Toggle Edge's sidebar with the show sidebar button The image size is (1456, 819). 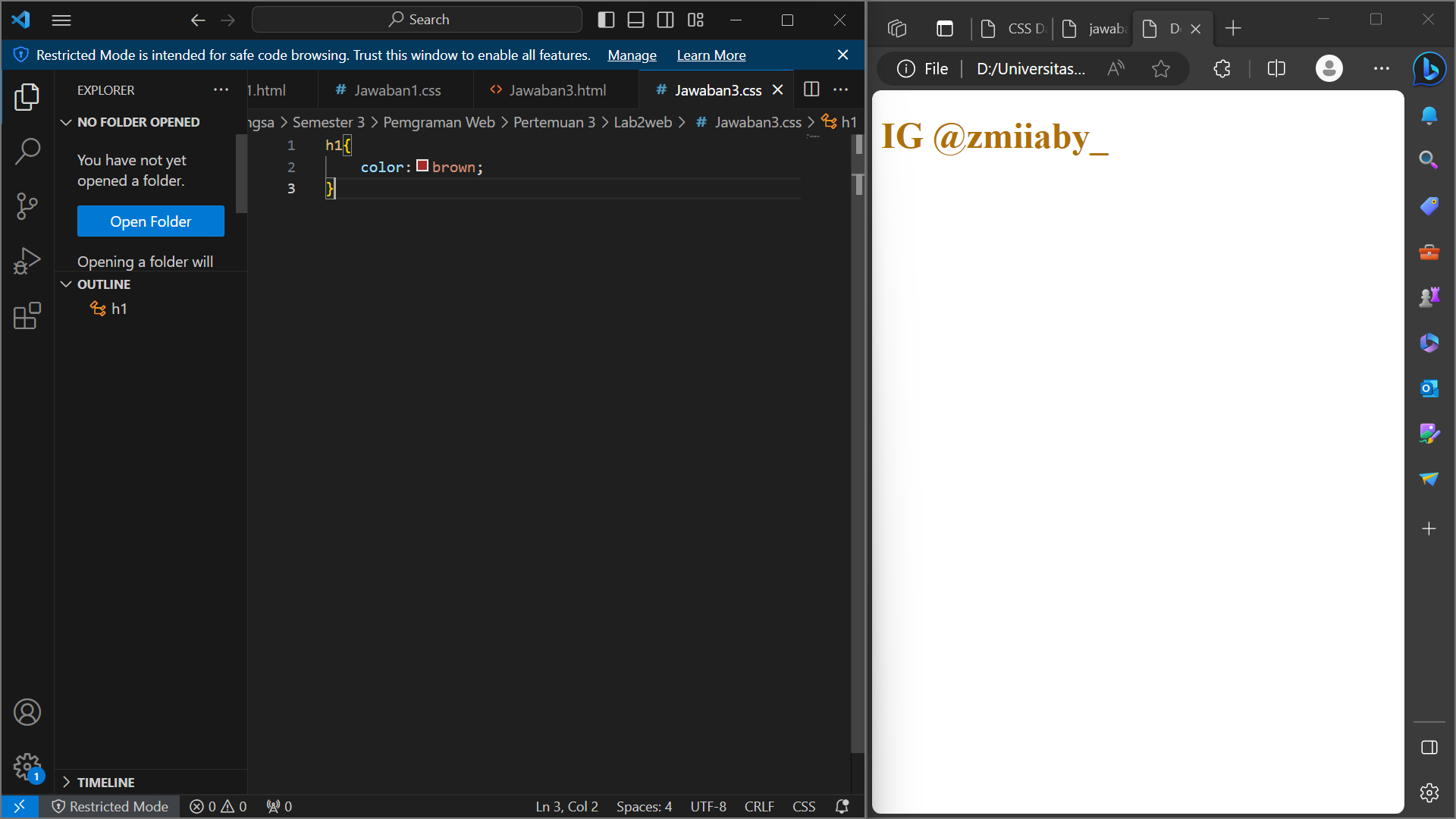click(x=1429, y=747)
